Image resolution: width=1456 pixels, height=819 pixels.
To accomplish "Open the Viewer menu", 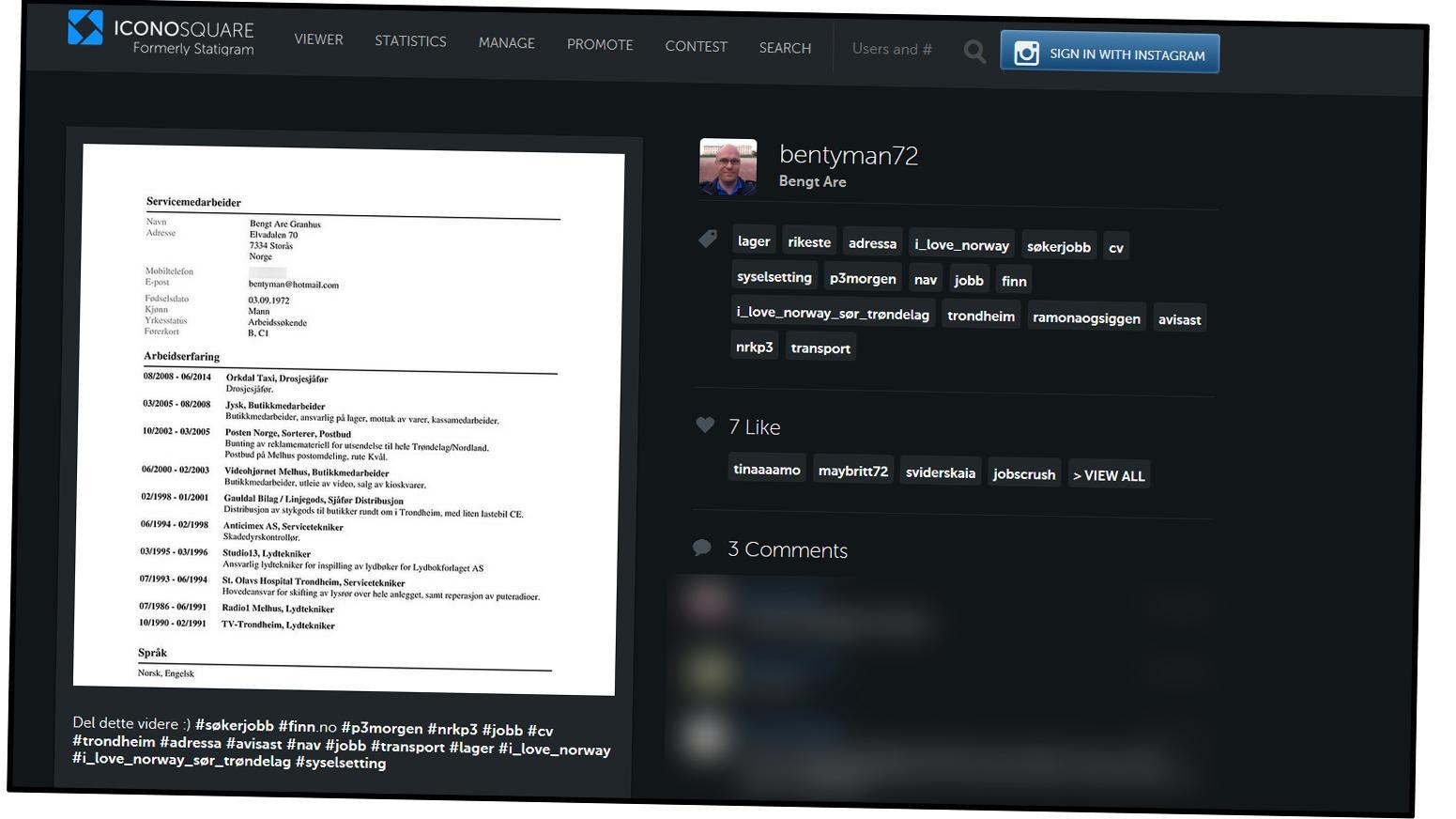I will (318, 39).
